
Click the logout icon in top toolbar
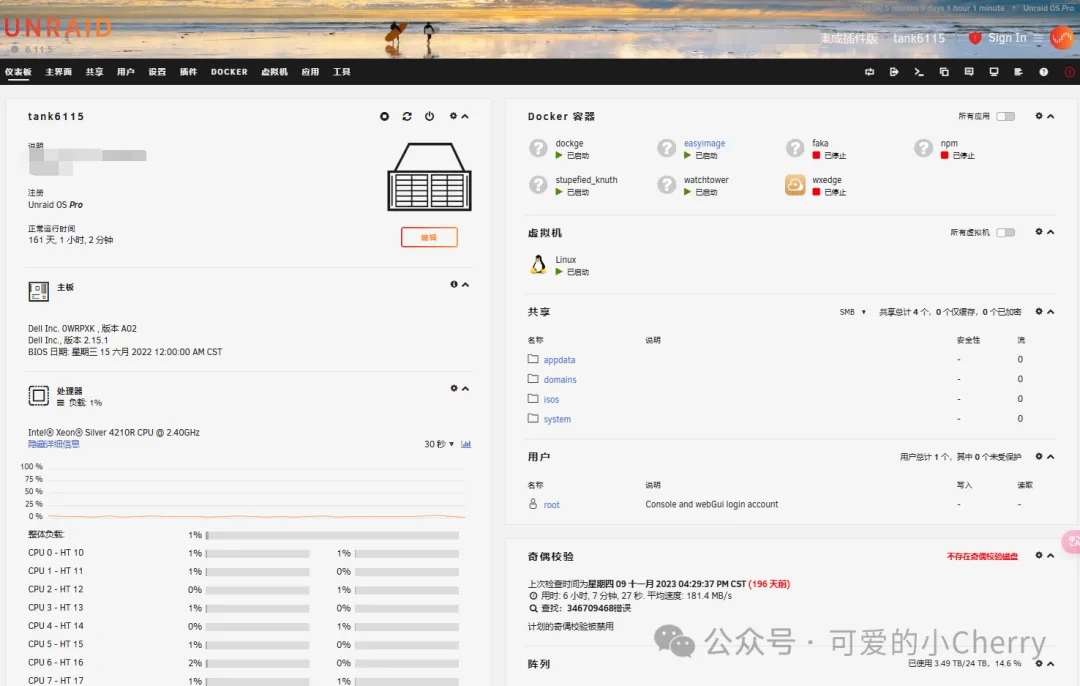pyautogui.click(x=894, y=72)
